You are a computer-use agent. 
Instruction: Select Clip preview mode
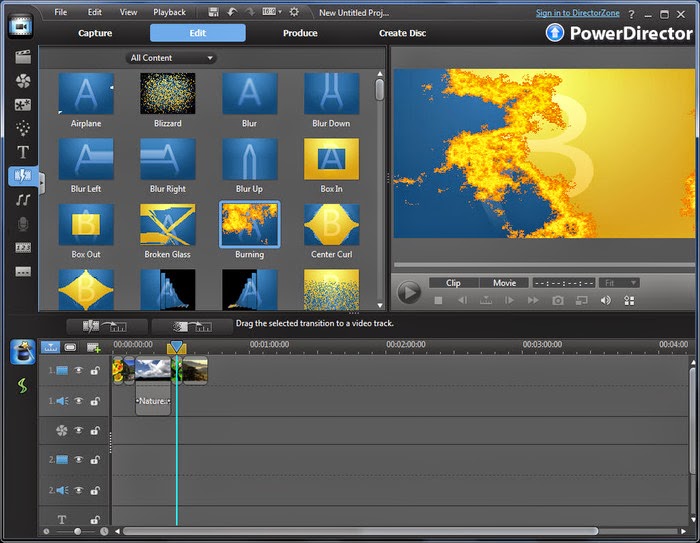(x=454, y=283)
